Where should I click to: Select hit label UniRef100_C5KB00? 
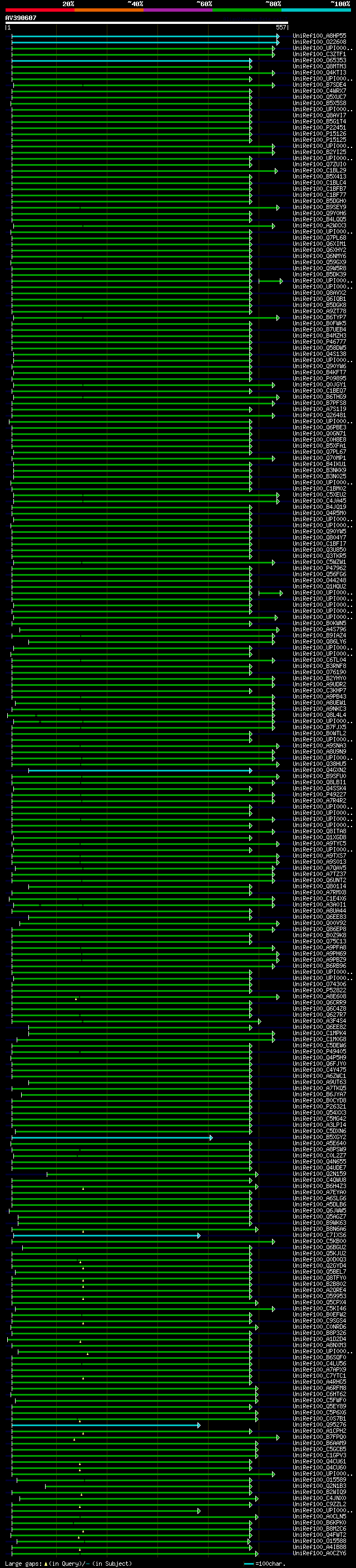tap(319, 1241)
